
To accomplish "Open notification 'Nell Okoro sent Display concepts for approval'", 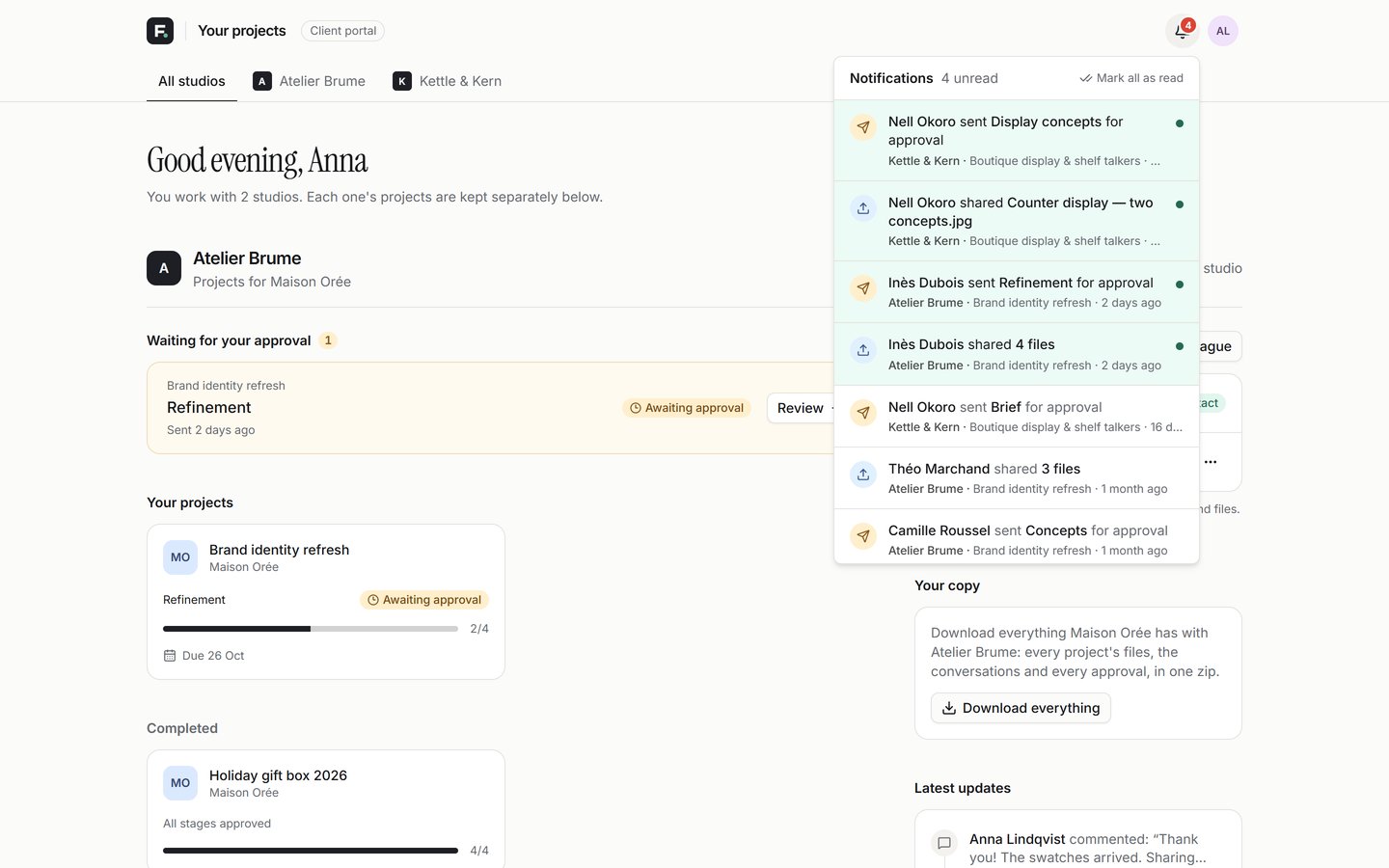I will point(1017,141).
